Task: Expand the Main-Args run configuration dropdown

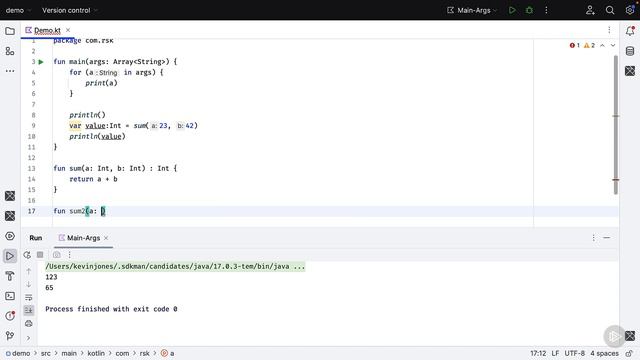Action: point(472,10)
